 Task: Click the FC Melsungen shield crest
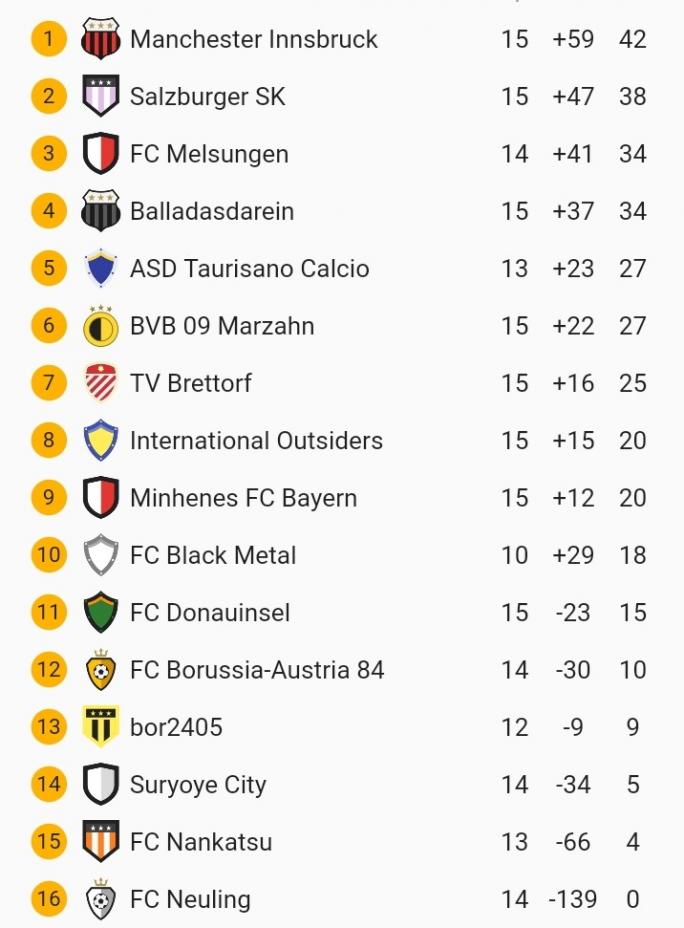coord(101,154)
